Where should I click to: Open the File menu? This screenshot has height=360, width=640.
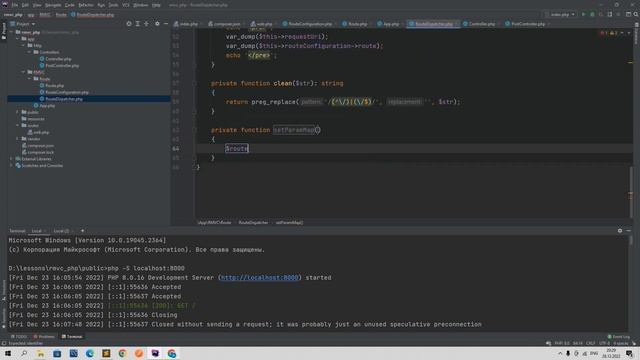click(15, 5)
